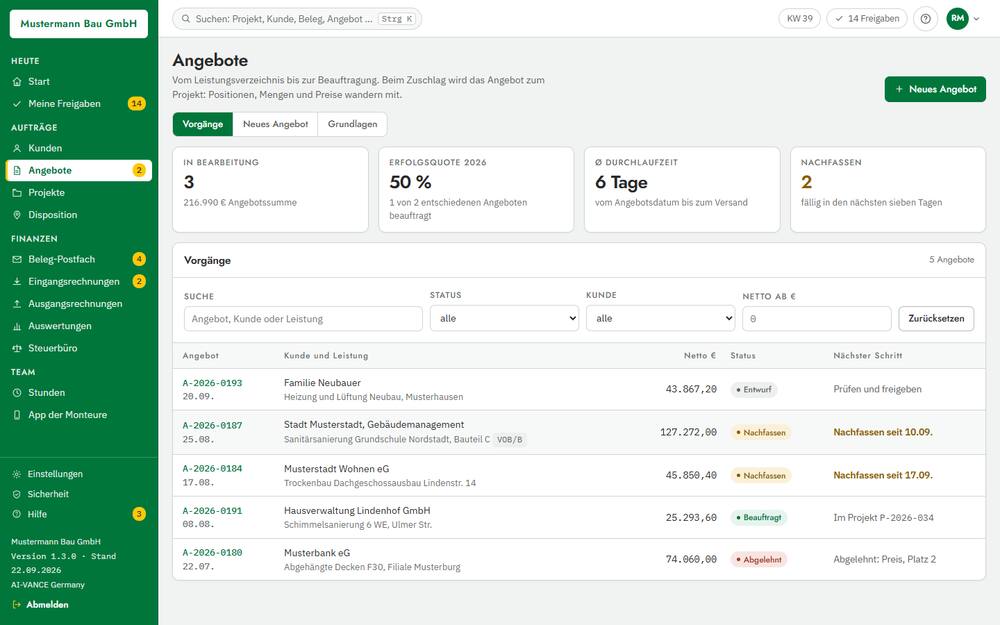Click the KW 39 calendar week pill
The width and height of the screenshot is (1000, 625).
[800, 18]
